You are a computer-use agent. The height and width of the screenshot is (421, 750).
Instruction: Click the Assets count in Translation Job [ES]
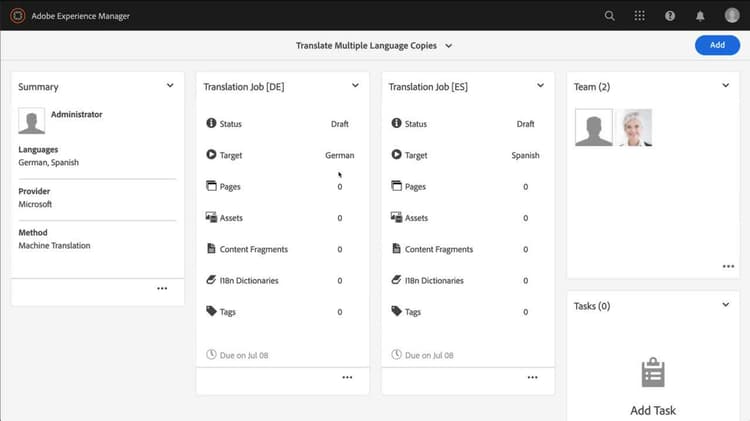[525, 218]
